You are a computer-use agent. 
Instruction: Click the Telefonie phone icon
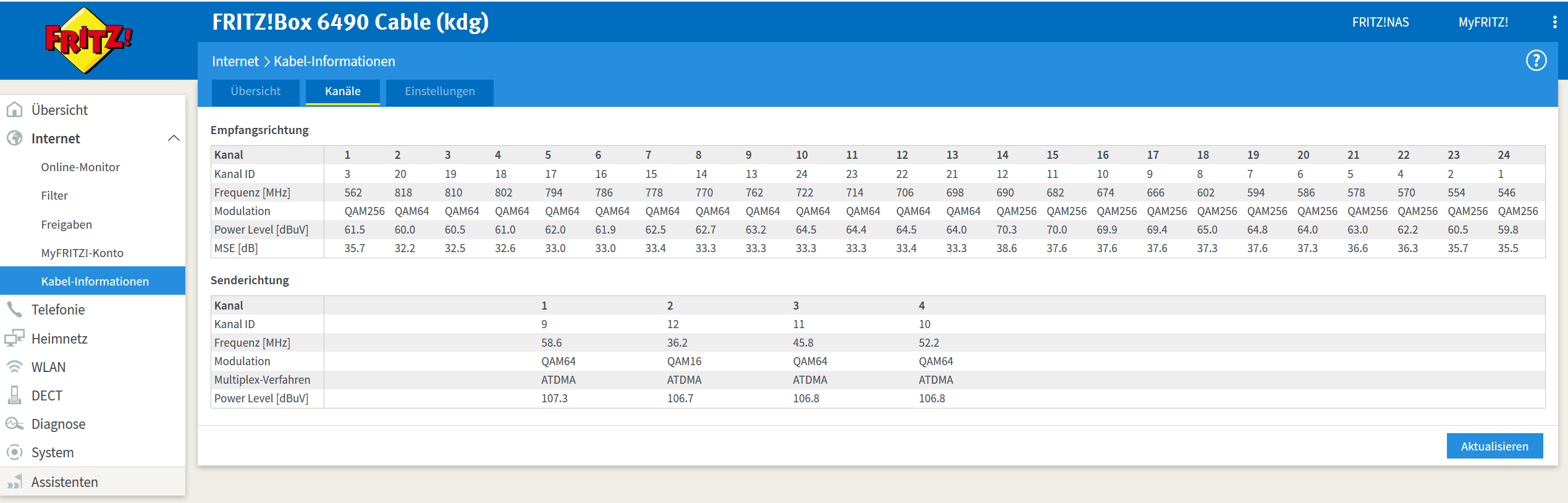(14, 309)
